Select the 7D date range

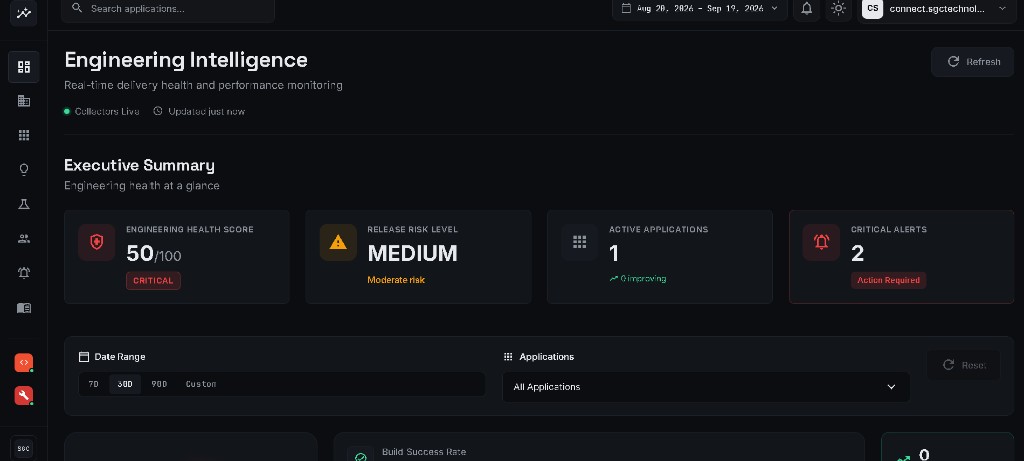point(93,384)
